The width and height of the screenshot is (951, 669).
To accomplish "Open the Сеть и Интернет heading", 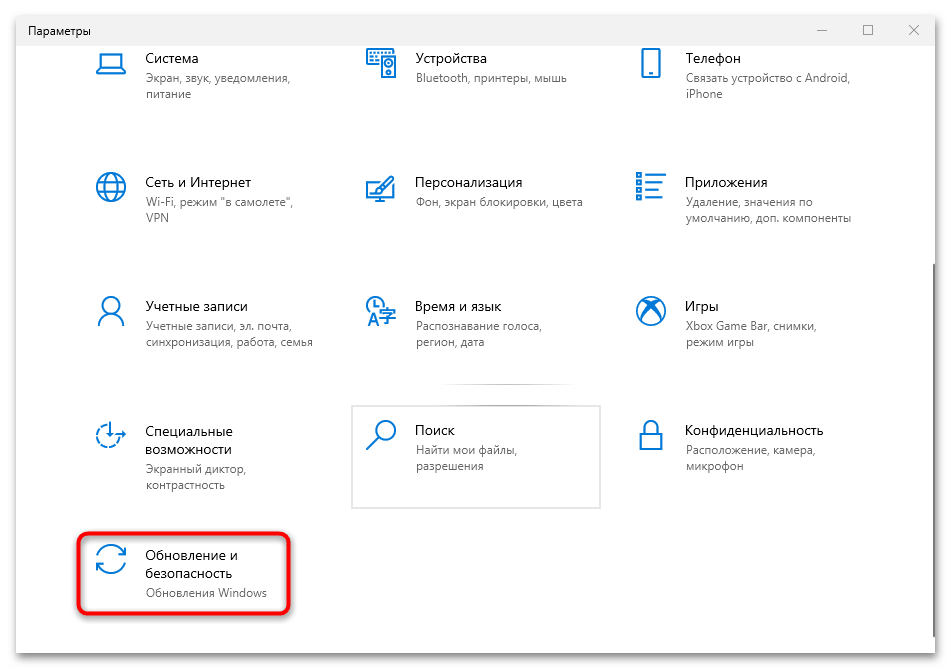I will click(198, 183).
